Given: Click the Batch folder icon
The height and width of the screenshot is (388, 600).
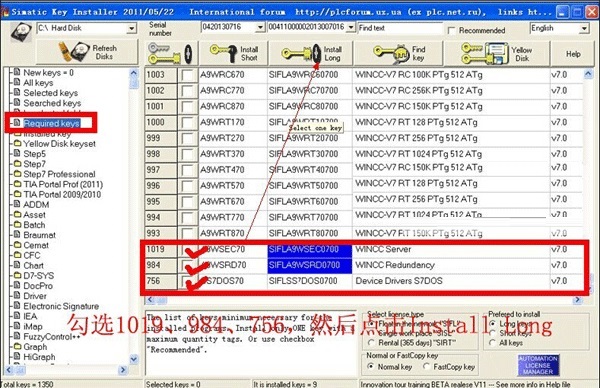Looking at the screenshot, I should (x=17, y=224).
